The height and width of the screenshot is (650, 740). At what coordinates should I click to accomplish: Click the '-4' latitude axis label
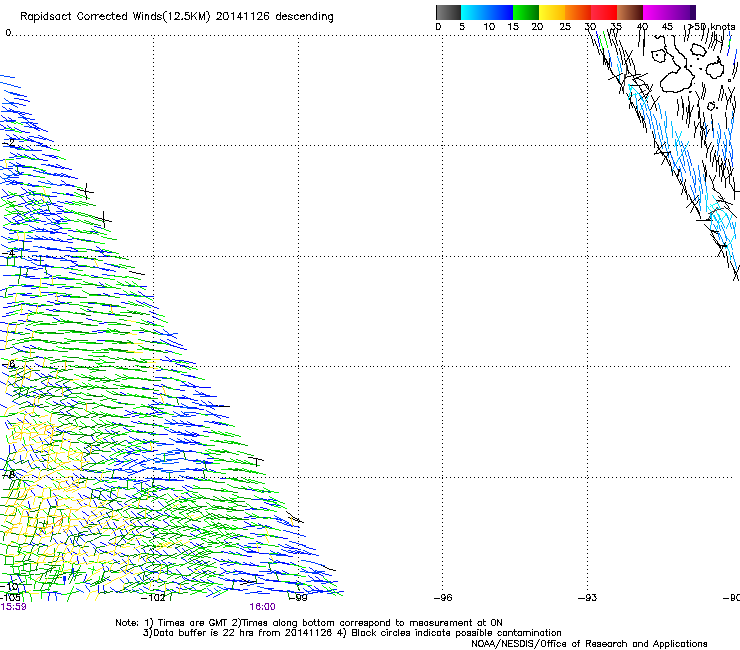[x=9, y=253]
